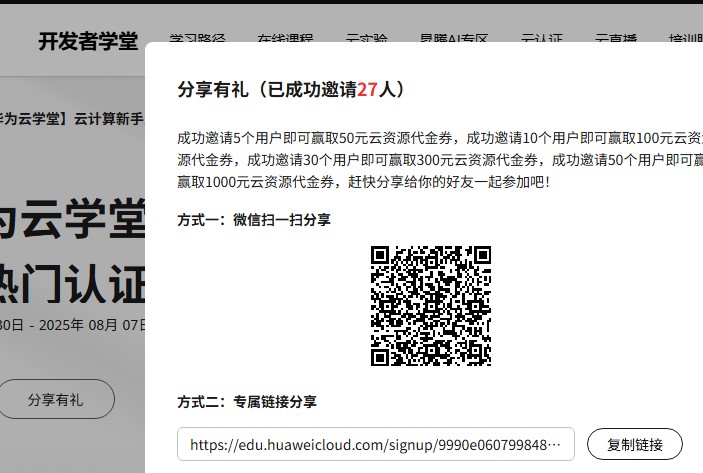Click the 2025年 08月 date text
Screen dimensions: 703x473
[x=78, y=325]
